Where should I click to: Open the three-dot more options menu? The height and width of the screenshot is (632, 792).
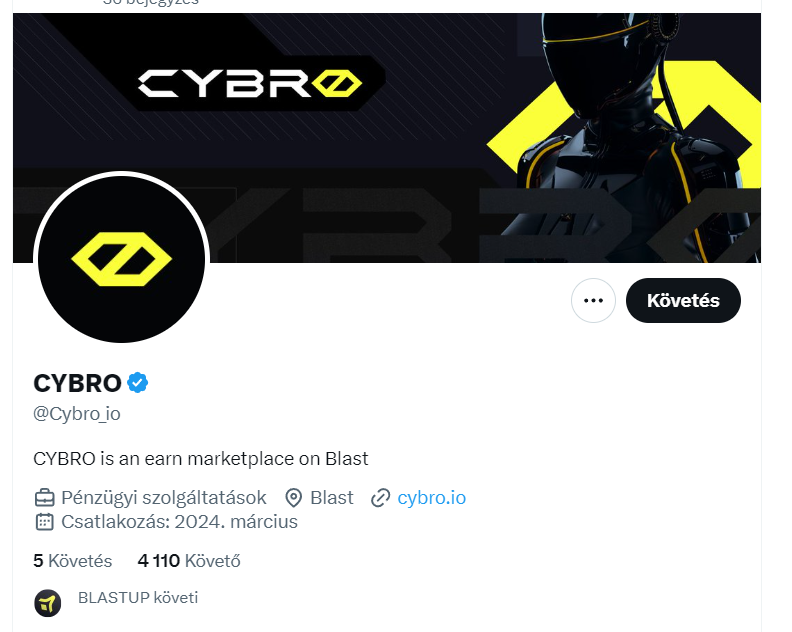(x=593, y=301)
